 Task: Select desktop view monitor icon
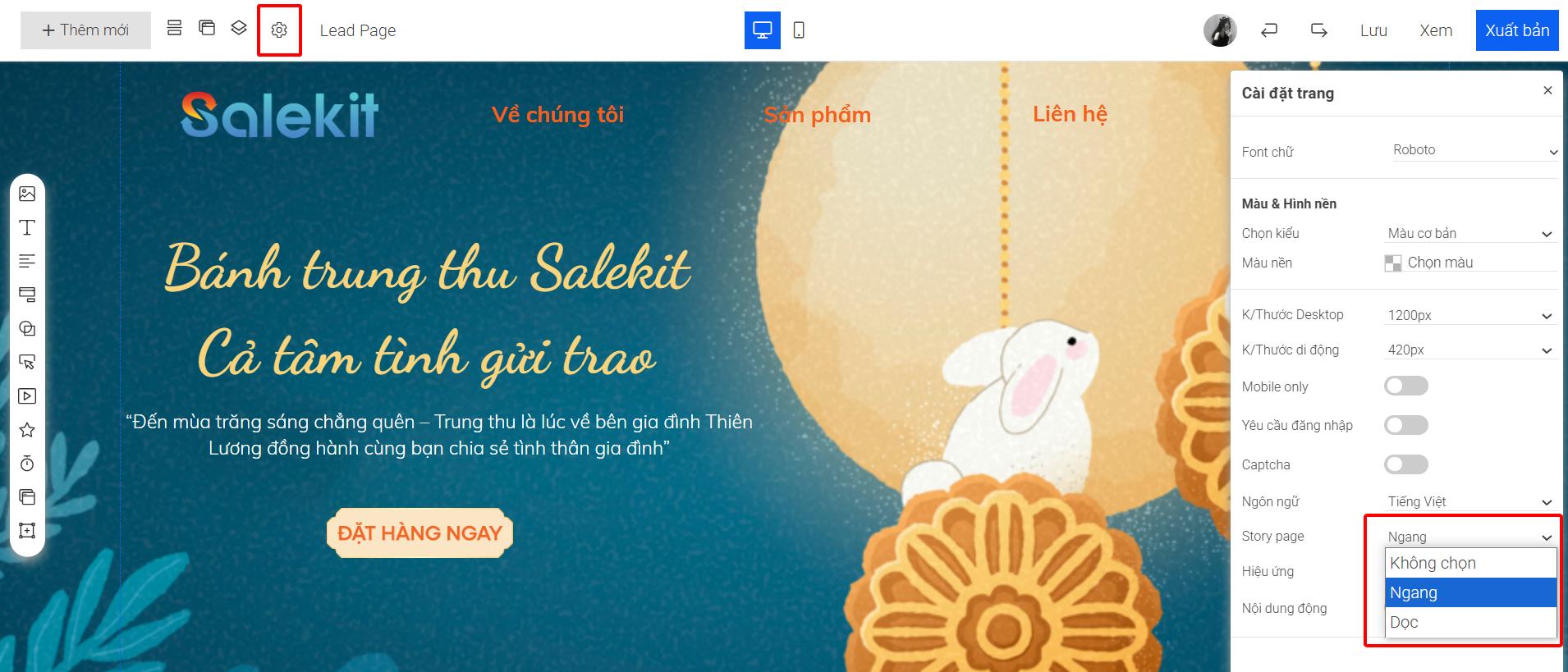[763, 30]
